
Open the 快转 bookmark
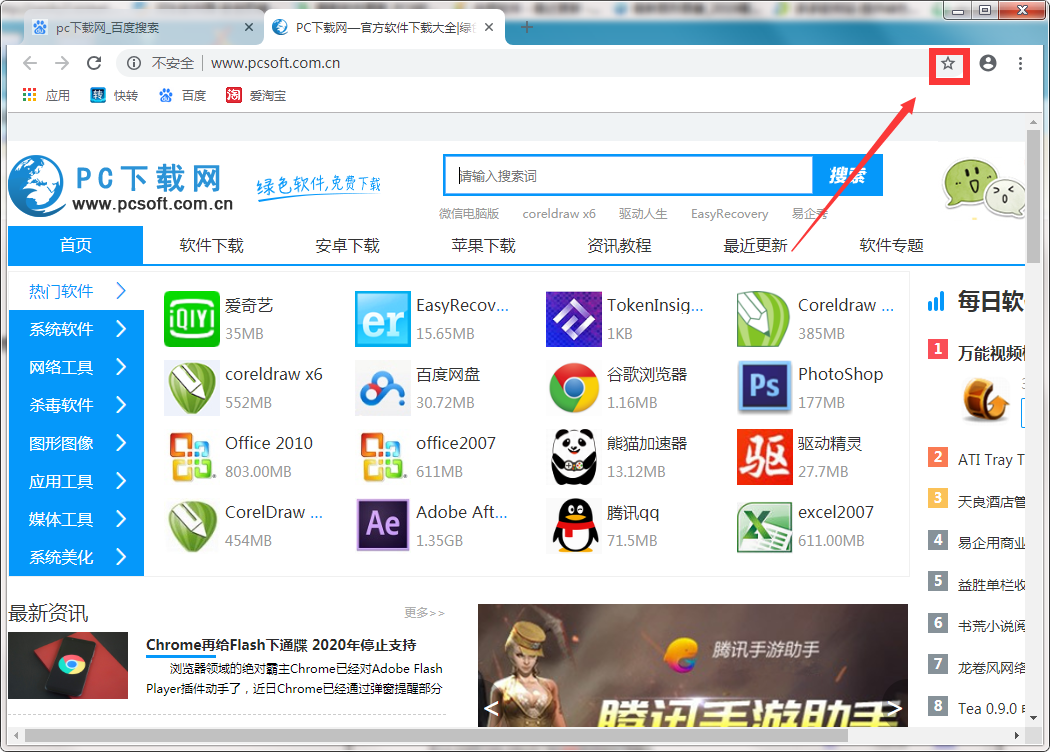pos(115,95)
